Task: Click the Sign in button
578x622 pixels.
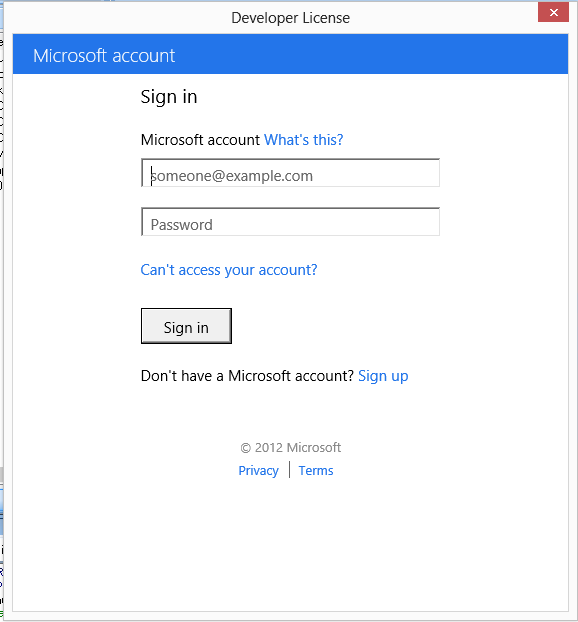Action: [186, 326]
